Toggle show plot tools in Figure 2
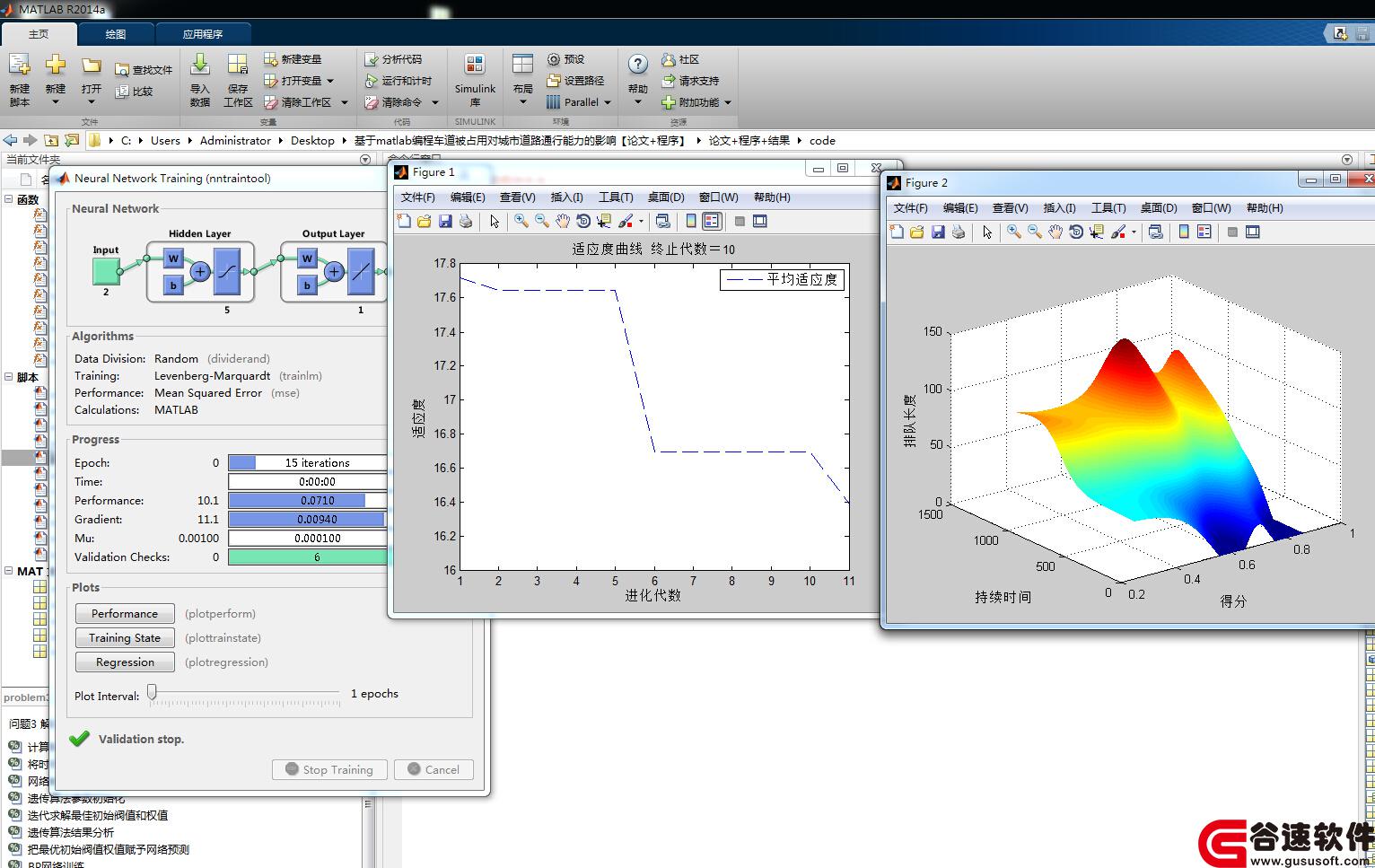The width and height of the screenshot is (1375, 868). click(1253, 232)
